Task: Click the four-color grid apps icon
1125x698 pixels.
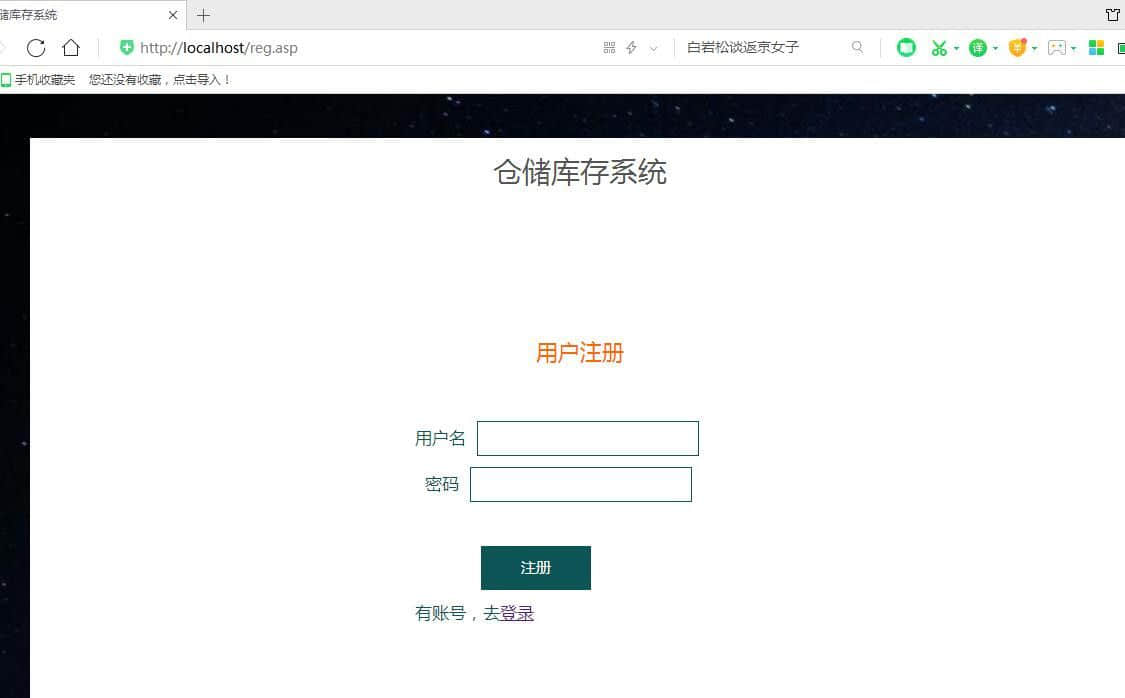Action: coord(1096,48)
